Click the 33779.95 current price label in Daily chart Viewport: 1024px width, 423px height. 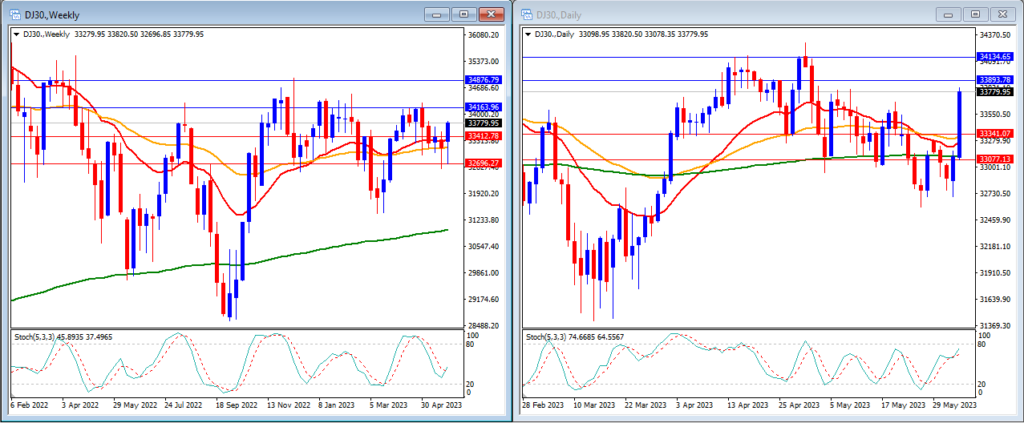coord(995,91)
